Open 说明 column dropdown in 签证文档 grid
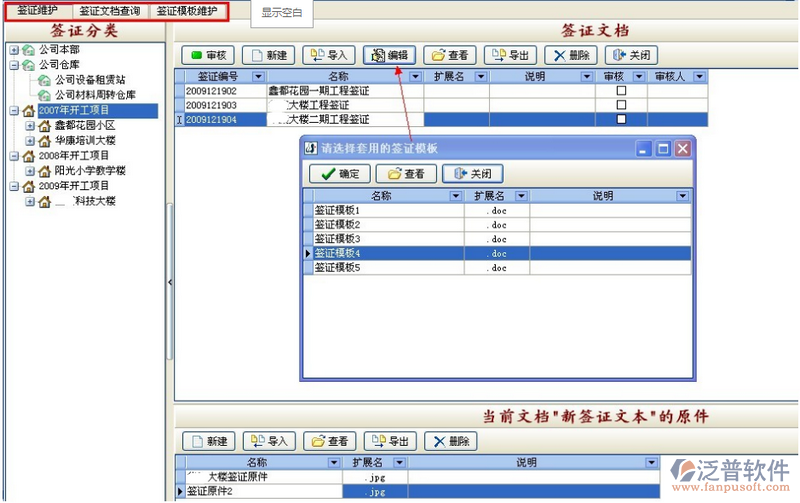This screenshot has height=503, width=800. (x=587, y=77)
